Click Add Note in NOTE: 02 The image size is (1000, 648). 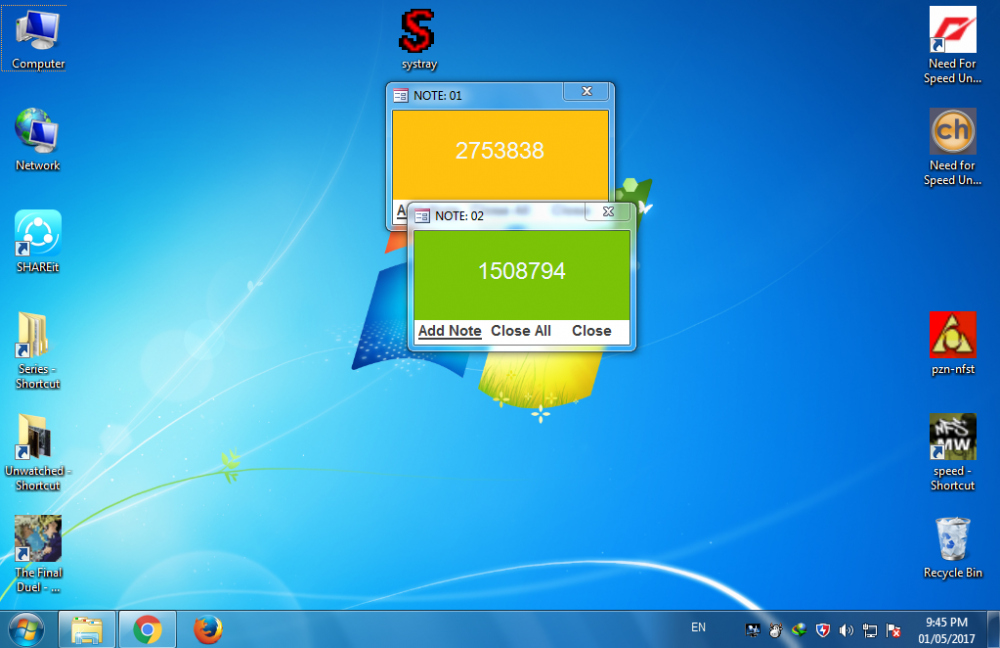pyautogui.click(x=450, y=331)
